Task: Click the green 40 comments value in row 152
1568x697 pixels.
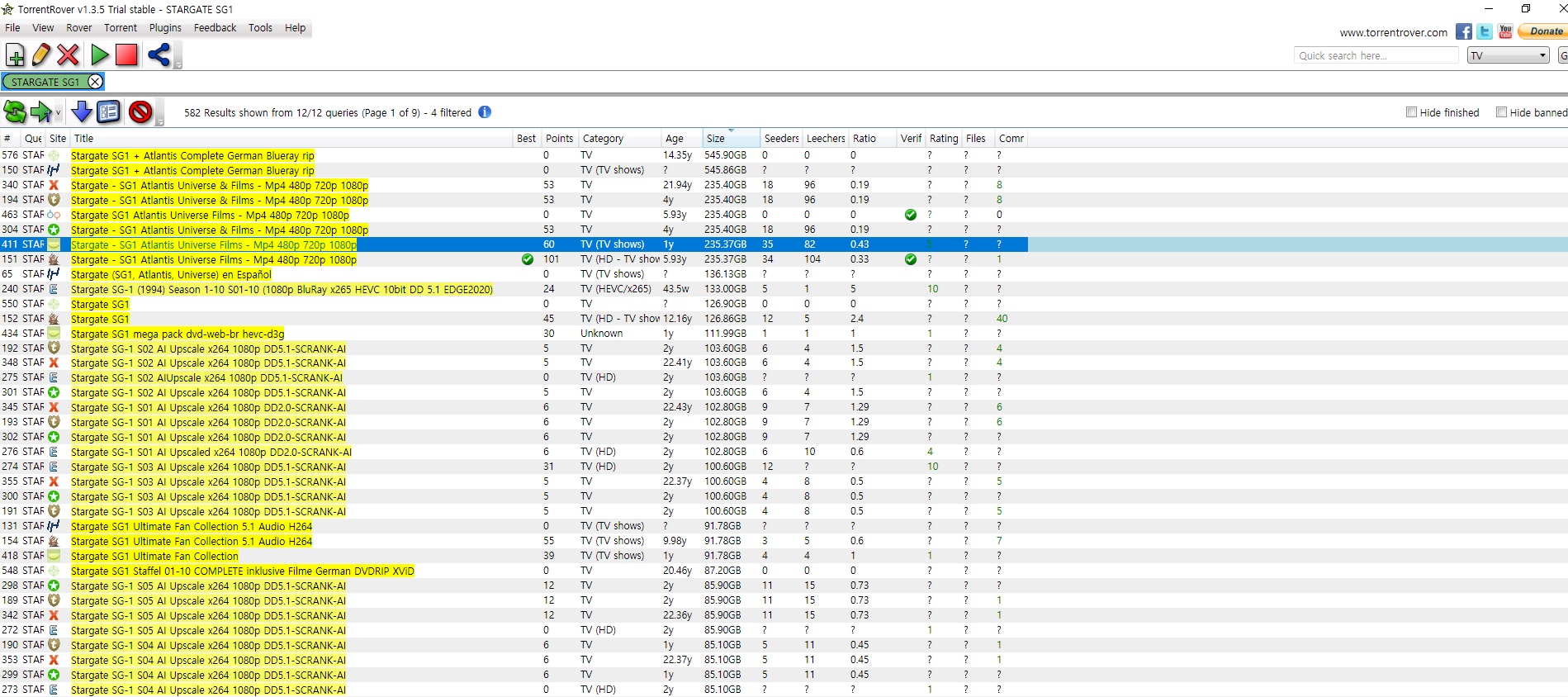Action: [1002, 319]
